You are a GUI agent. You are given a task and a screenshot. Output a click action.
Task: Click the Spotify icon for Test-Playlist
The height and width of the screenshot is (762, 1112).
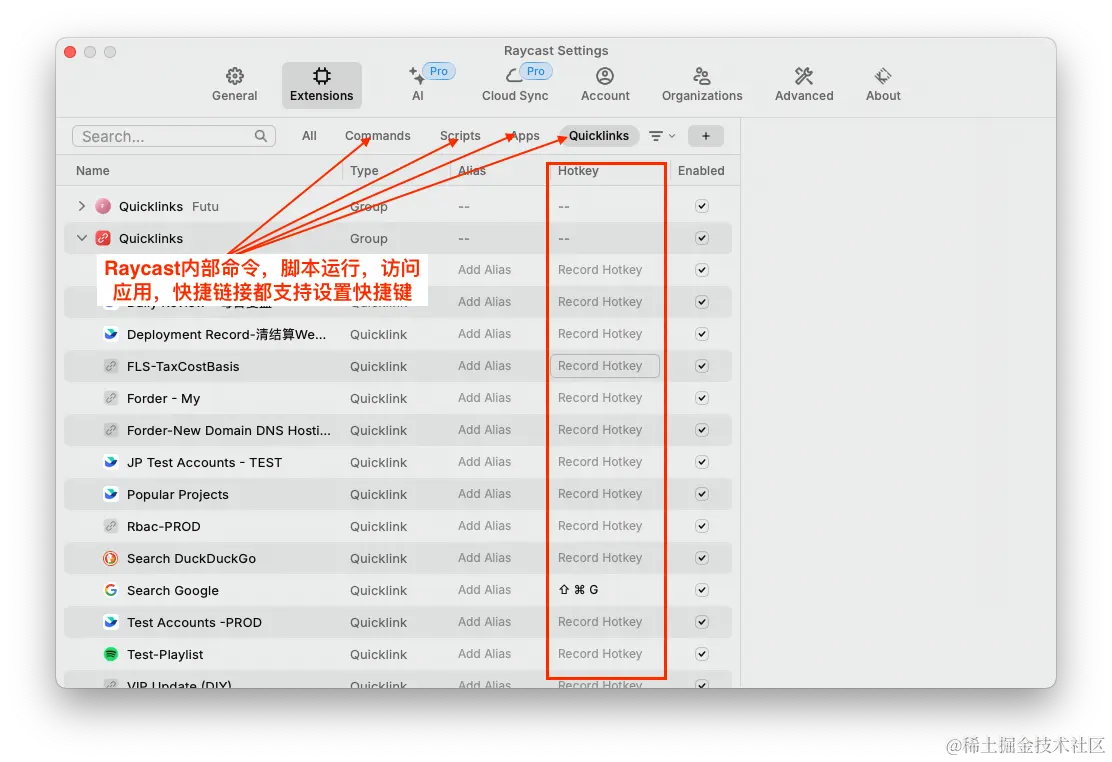point(111,654)
